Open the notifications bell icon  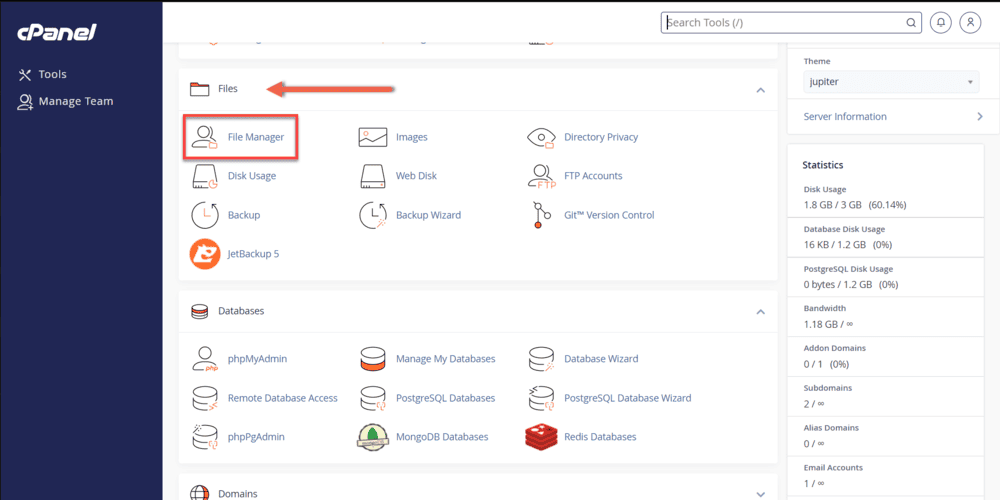(x=940, y=23)
